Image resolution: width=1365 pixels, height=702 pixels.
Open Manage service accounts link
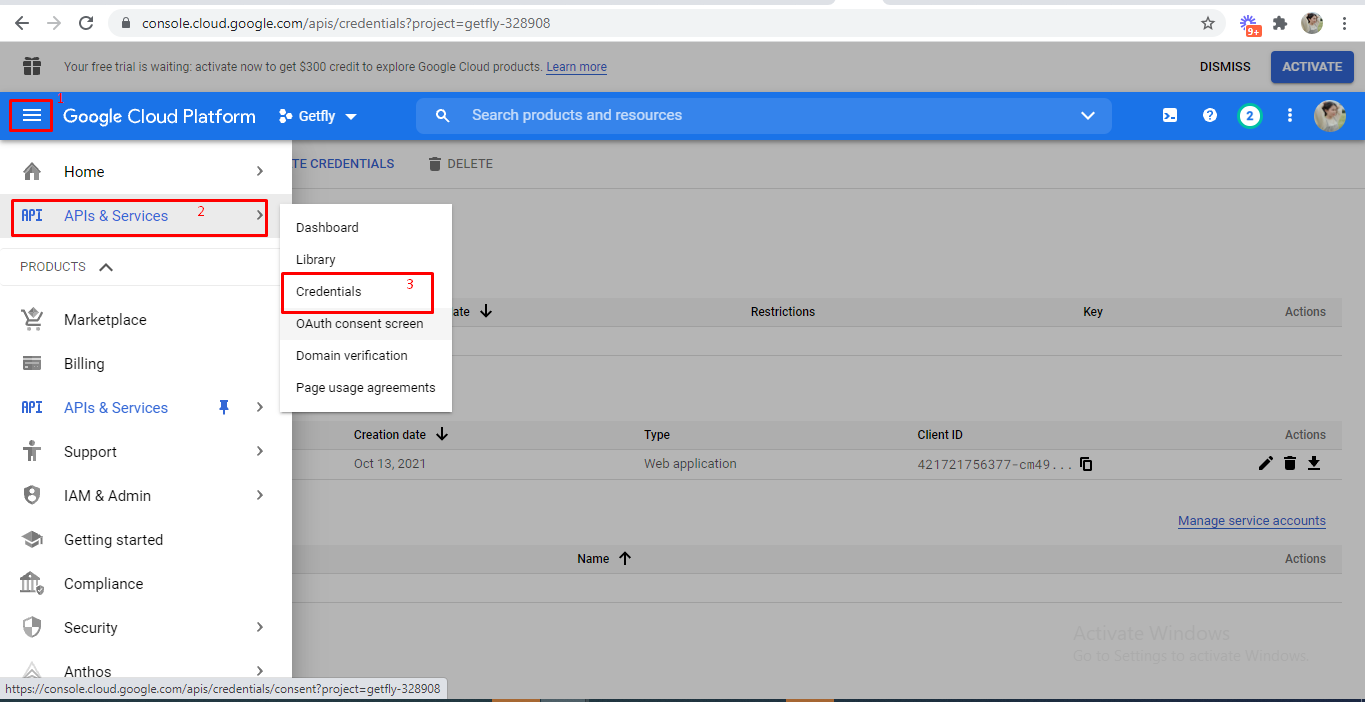(x=1251, y=521)
